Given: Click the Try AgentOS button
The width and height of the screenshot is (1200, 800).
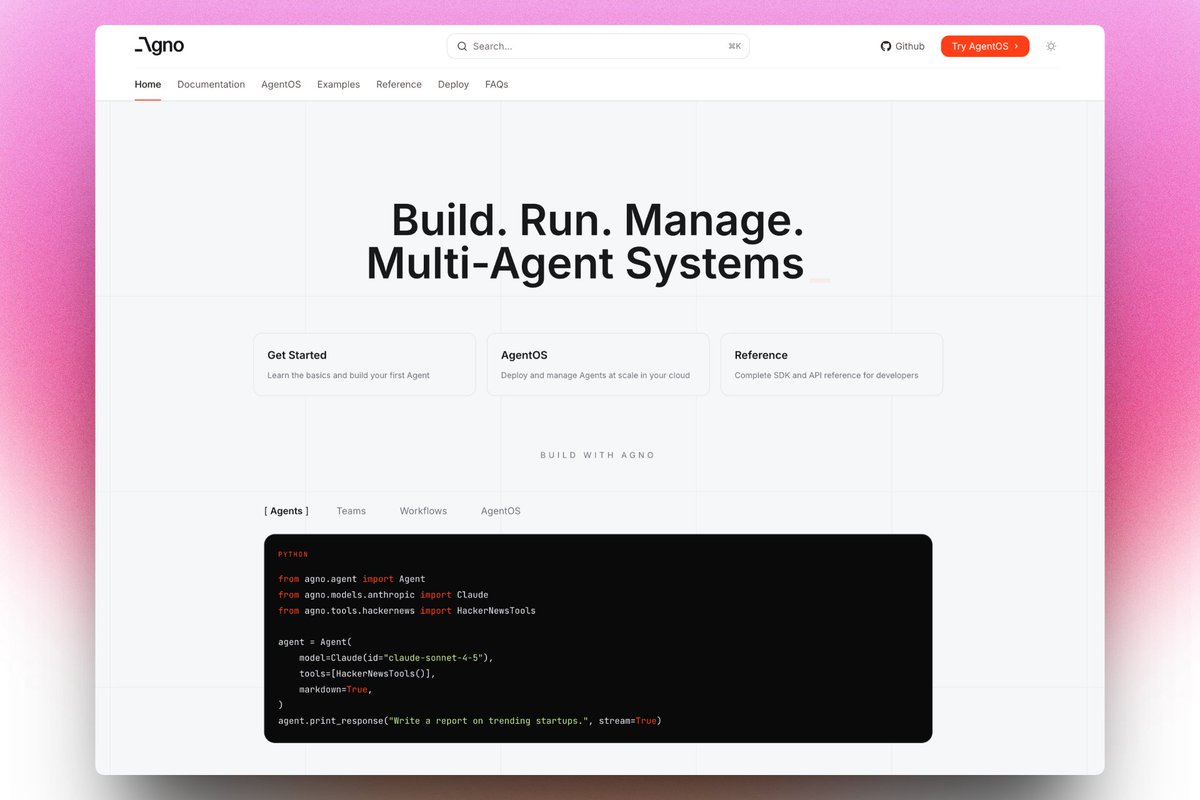Looking at the screenshot, I should click(x=985, y=46).
